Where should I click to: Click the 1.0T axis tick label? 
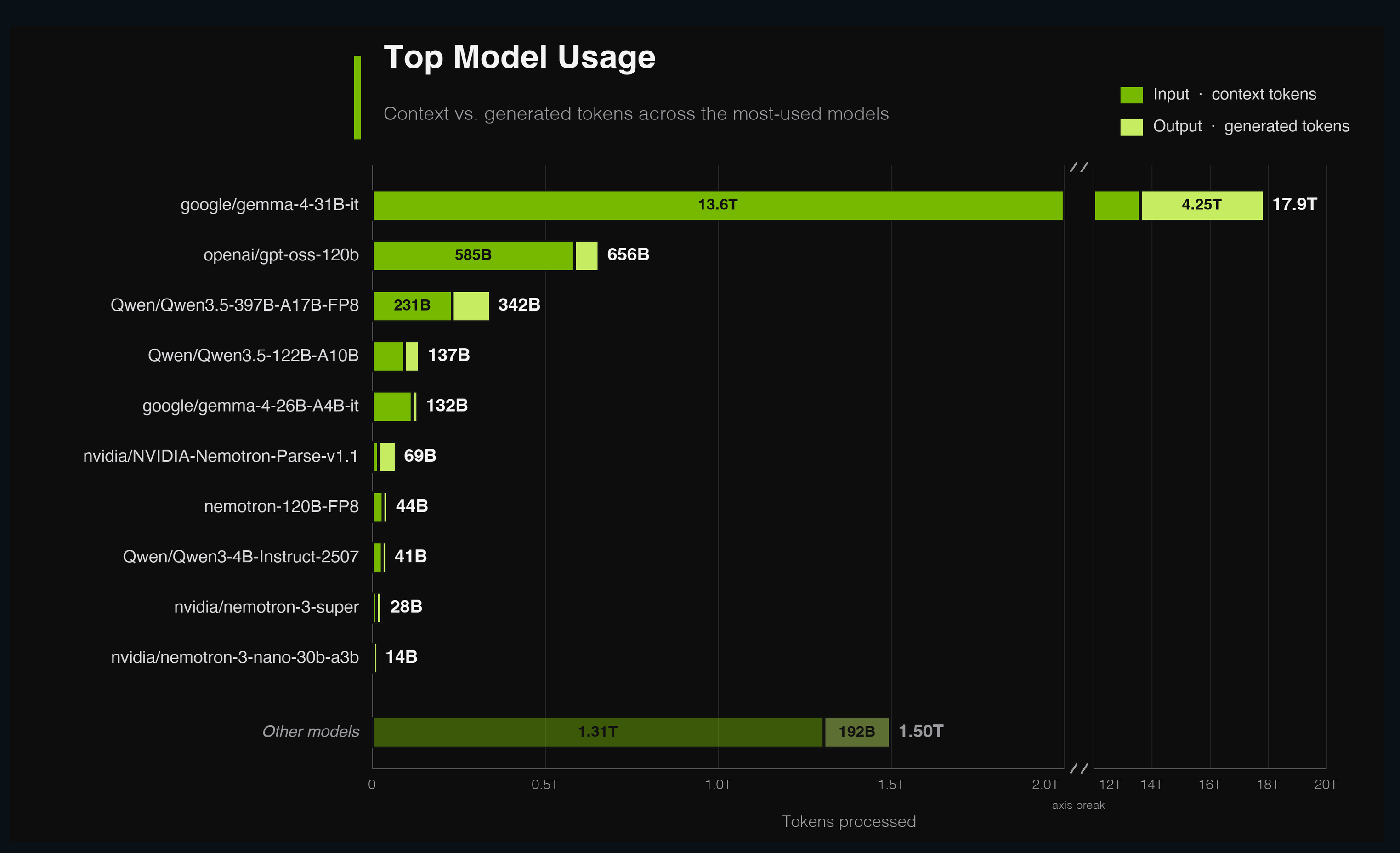(x=718, y=785)
